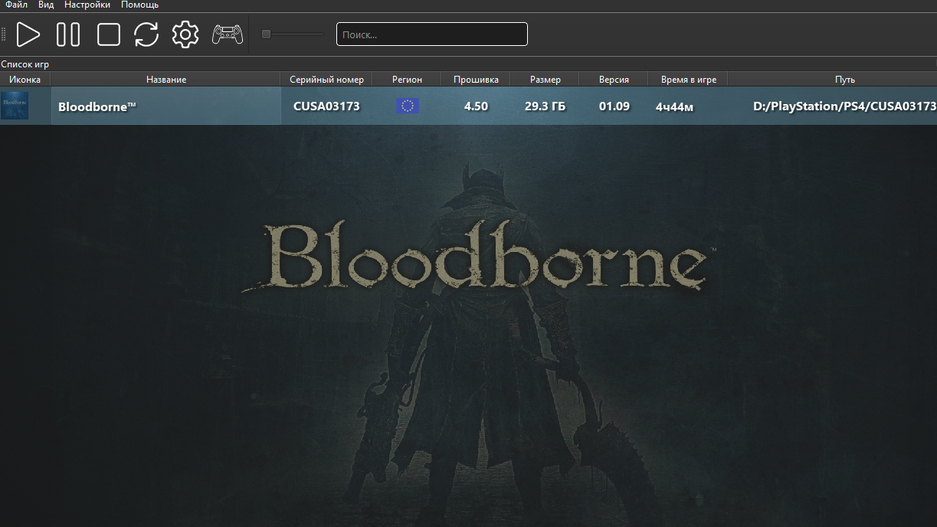Sort by the Название column header
Image resolution: width=937 pixels, height=527 pixels.
[166, 79]
